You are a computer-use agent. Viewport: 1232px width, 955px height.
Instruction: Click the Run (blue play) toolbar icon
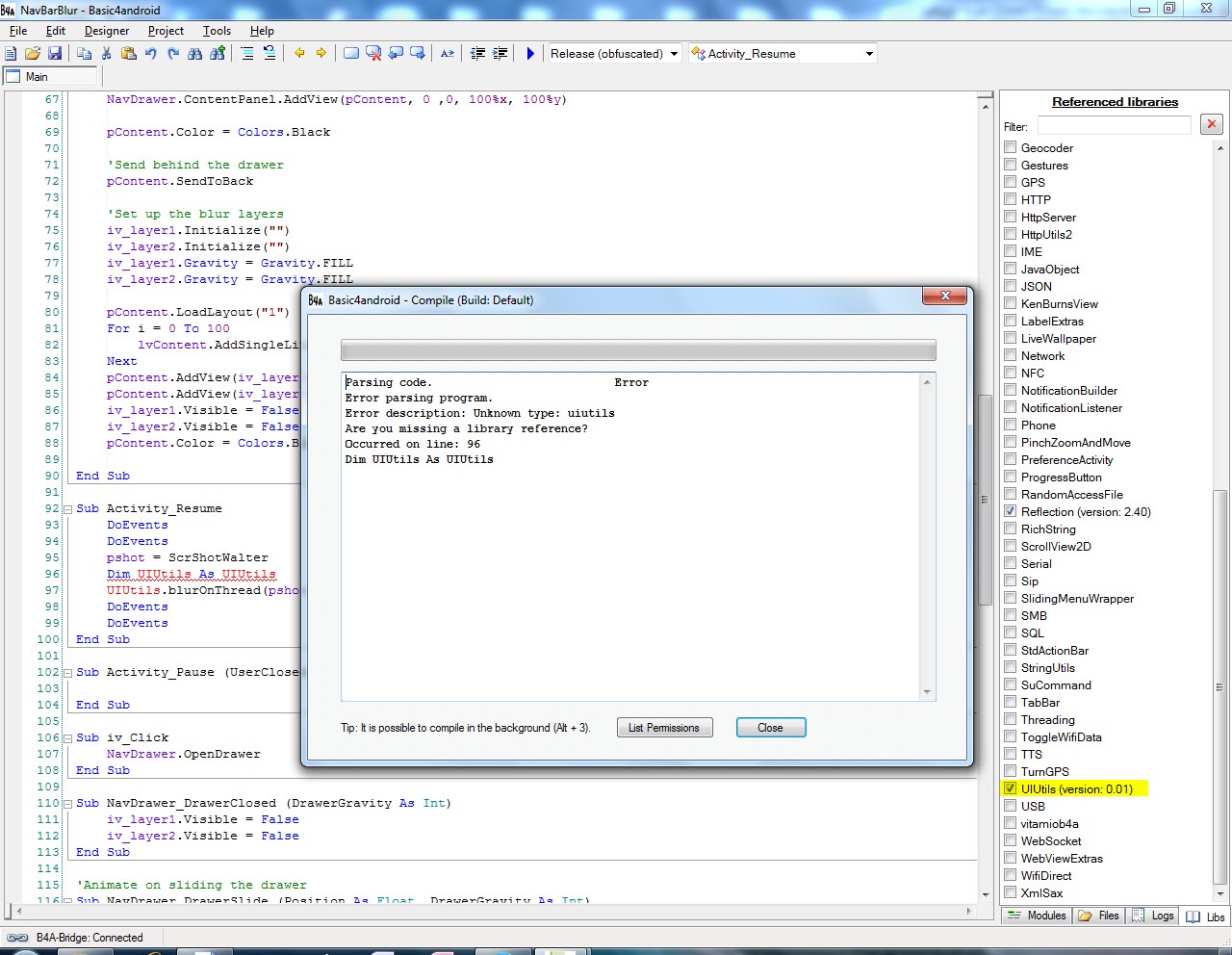[530, 54]
